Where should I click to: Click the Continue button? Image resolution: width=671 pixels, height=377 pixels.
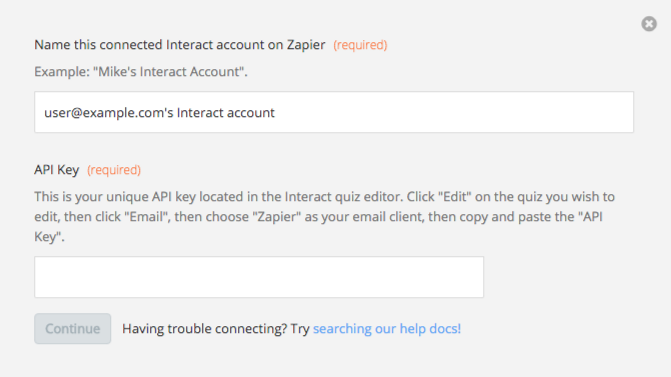[x=72, y=328]
